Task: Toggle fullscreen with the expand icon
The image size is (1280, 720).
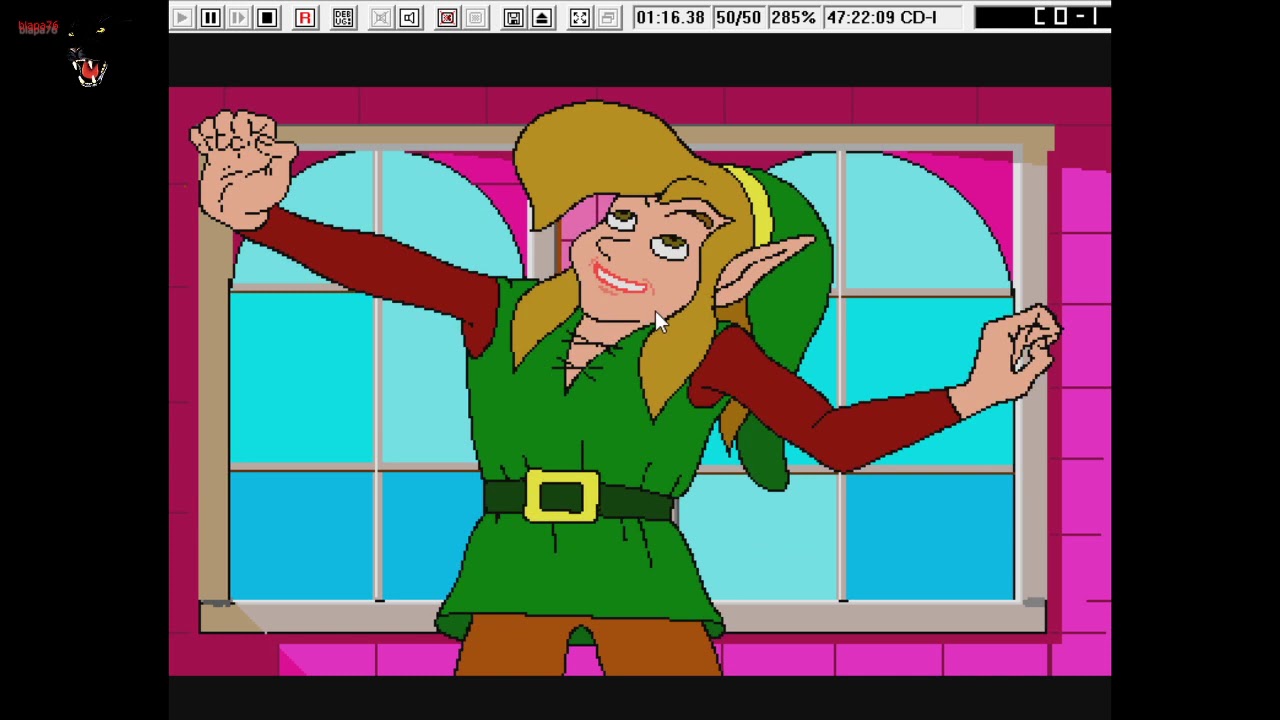Action: [579, 17]
